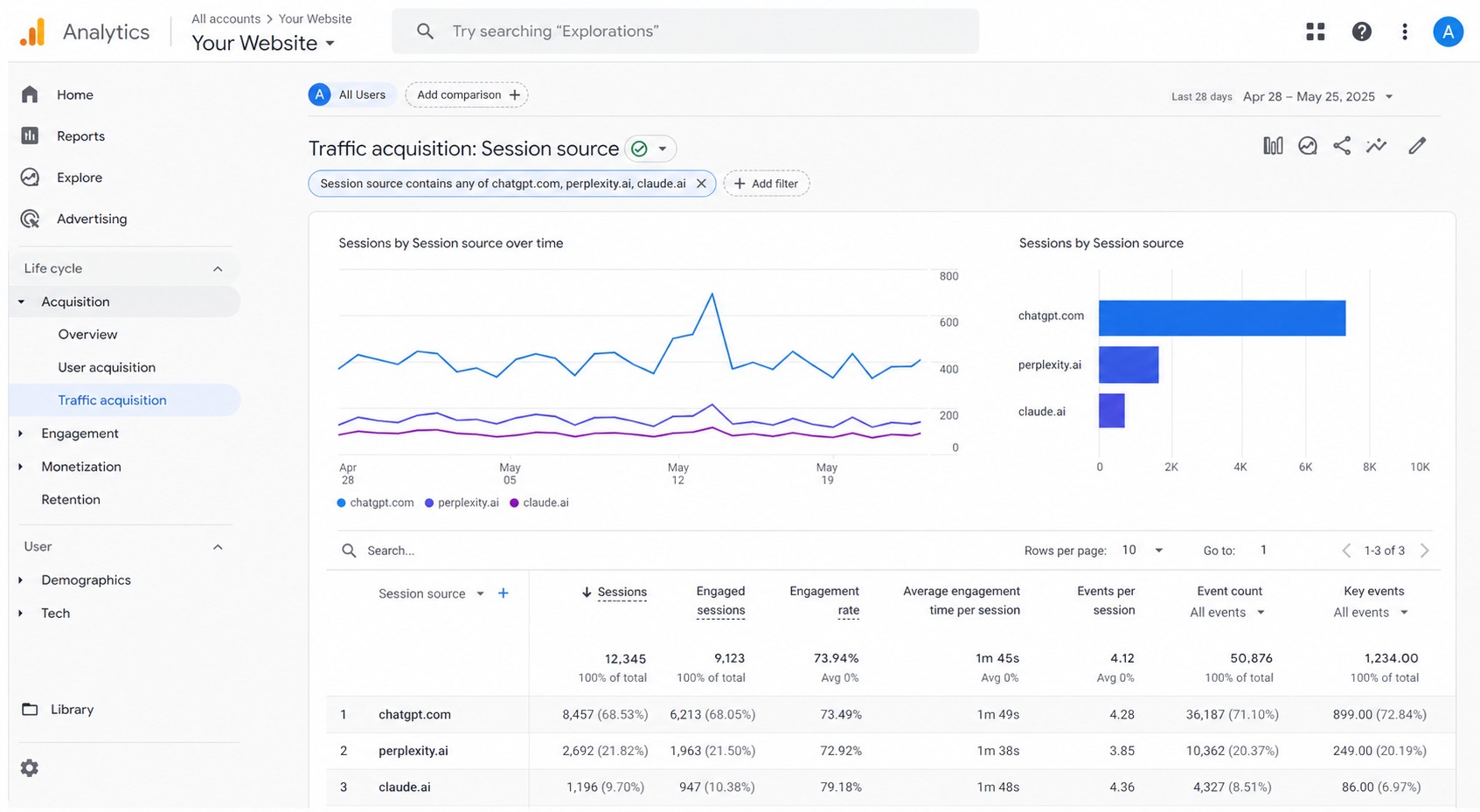This screenshot has height=812, width=1480.
Task: Open Key events All events dropdown
Action: click(1371, 613)
